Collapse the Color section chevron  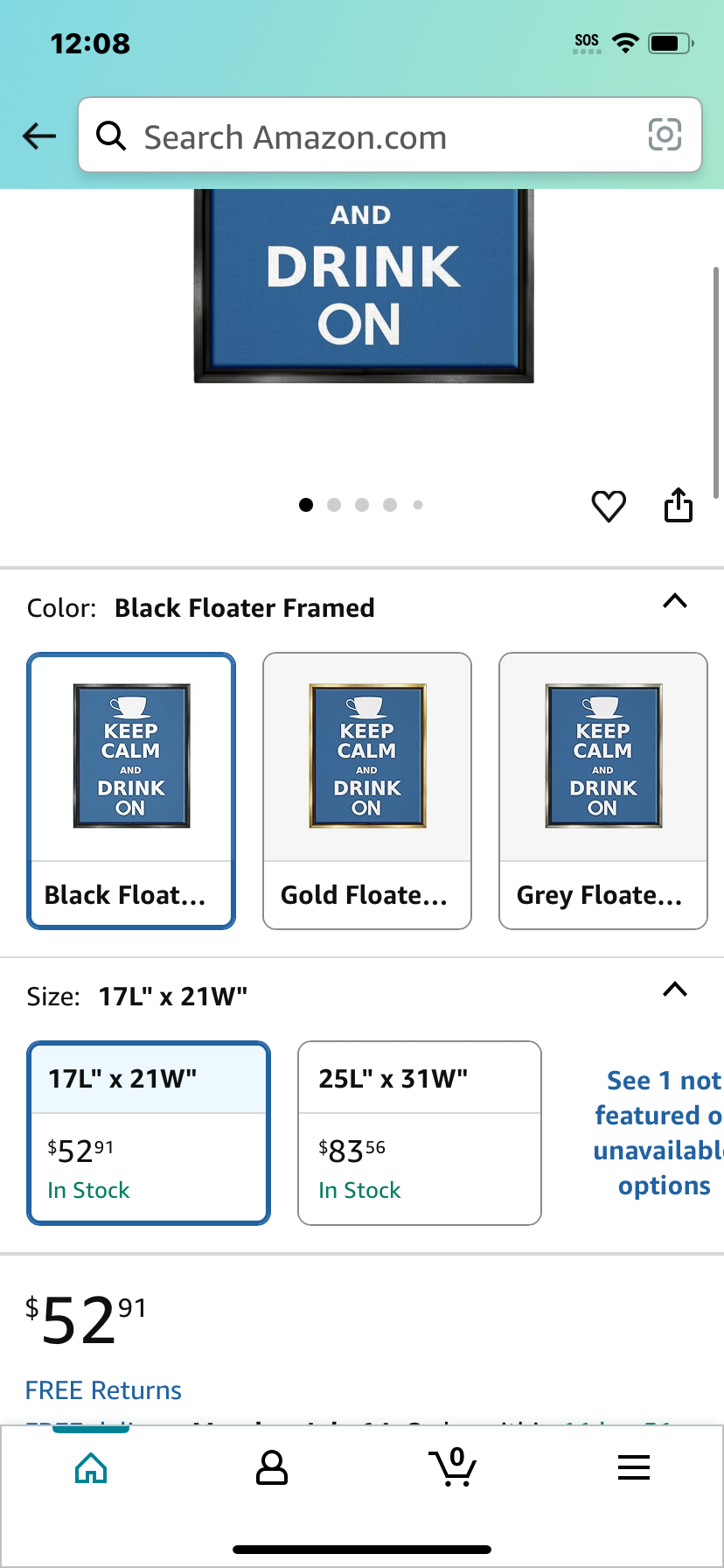pyautogui.click(x=675, y=601)
